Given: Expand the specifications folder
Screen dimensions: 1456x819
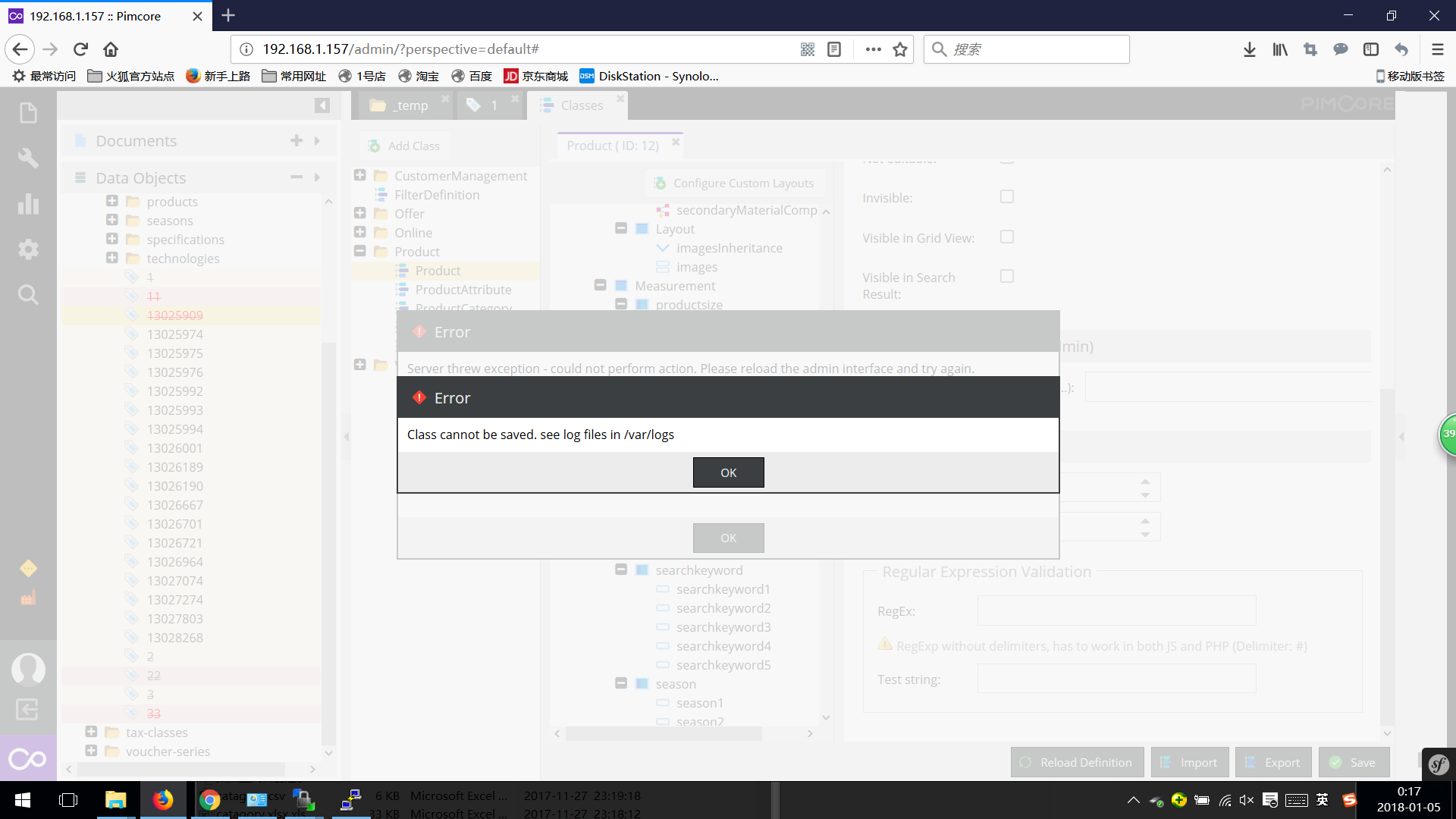Looking at the screenshot, I should (x=111, y=239).
